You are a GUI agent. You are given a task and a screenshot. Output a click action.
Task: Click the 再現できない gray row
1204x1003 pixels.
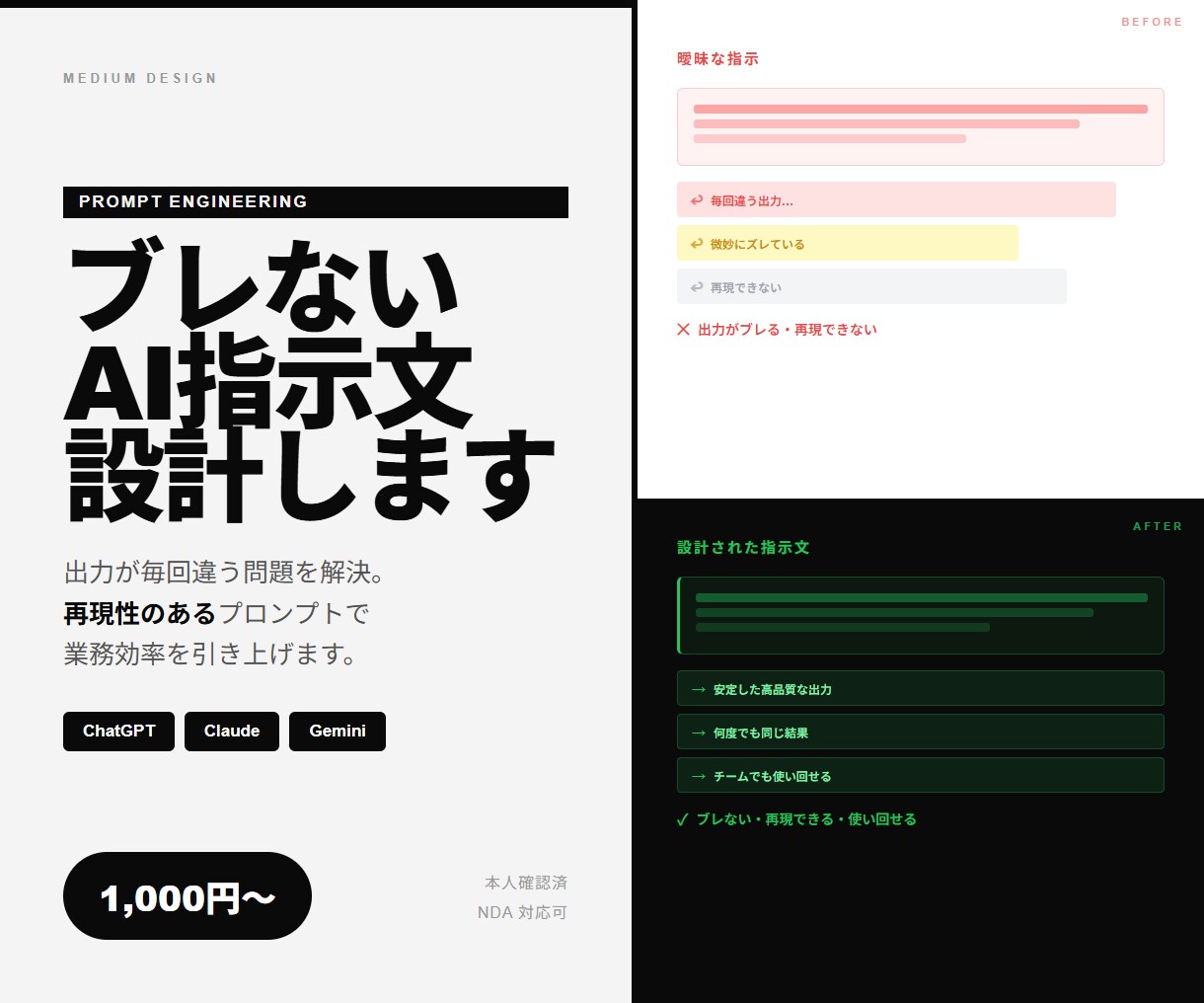871,286
